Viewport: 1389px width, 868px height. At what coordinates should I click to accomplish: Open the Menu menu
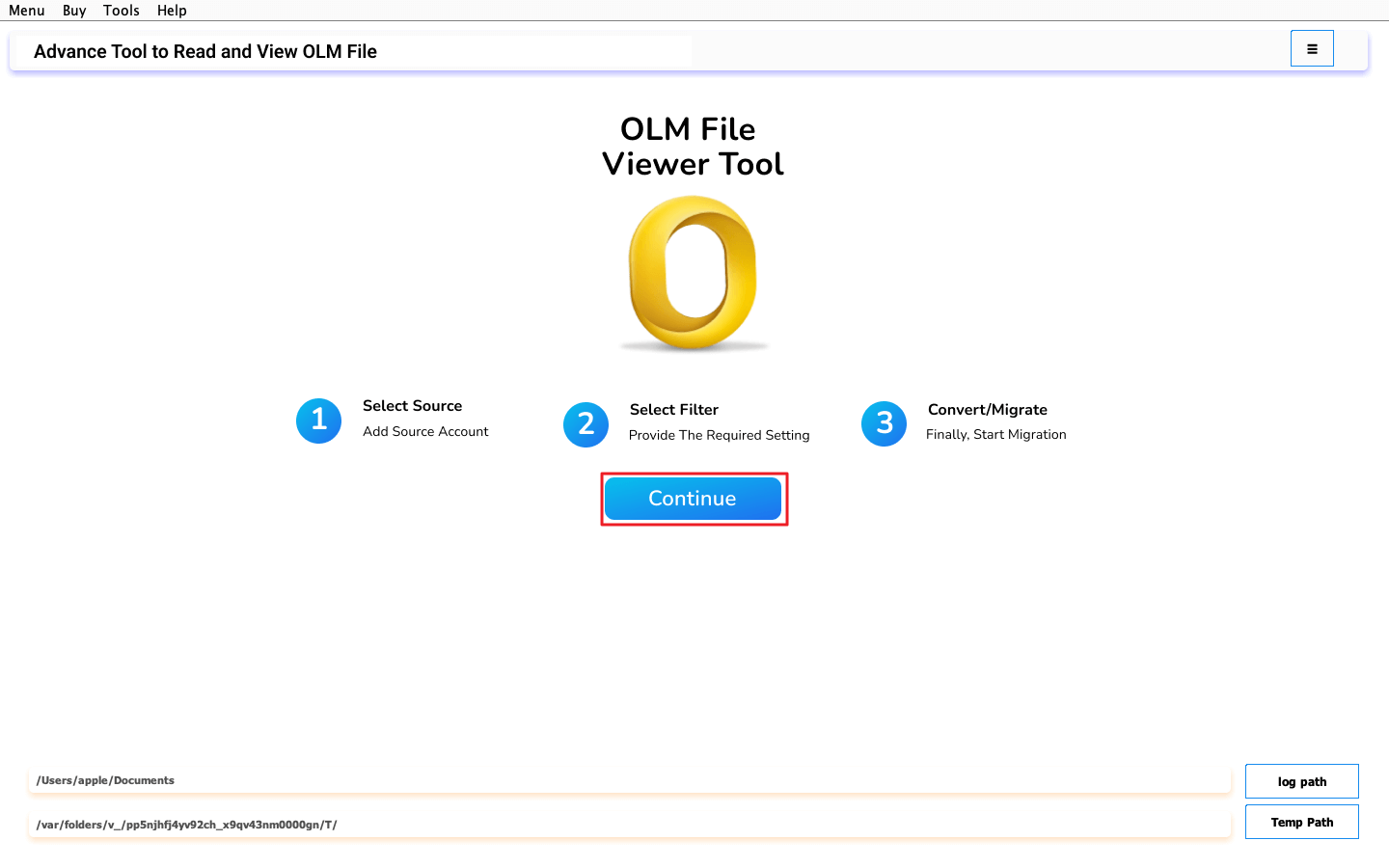27,11
